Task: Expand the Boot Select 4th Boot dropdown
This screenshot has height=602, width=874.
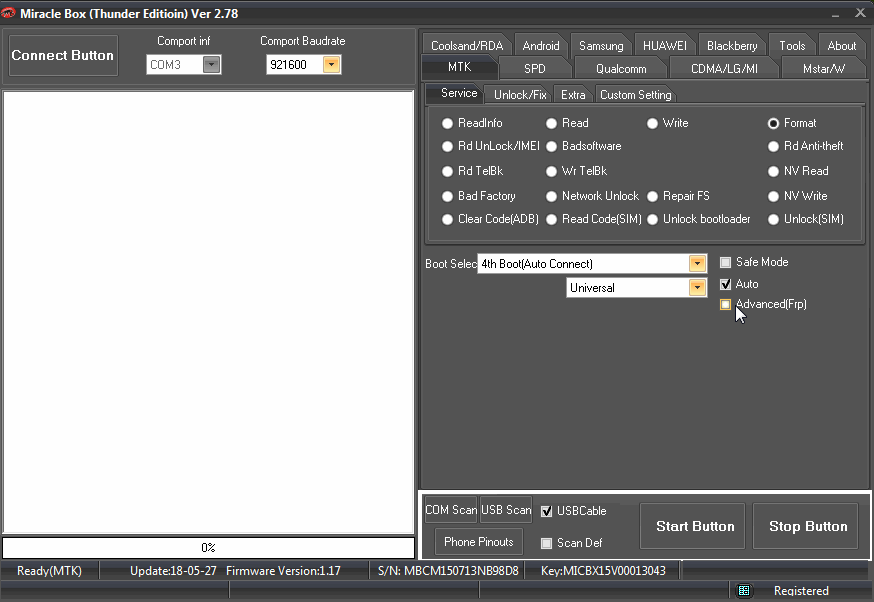Action: click(x=697, y=264)
